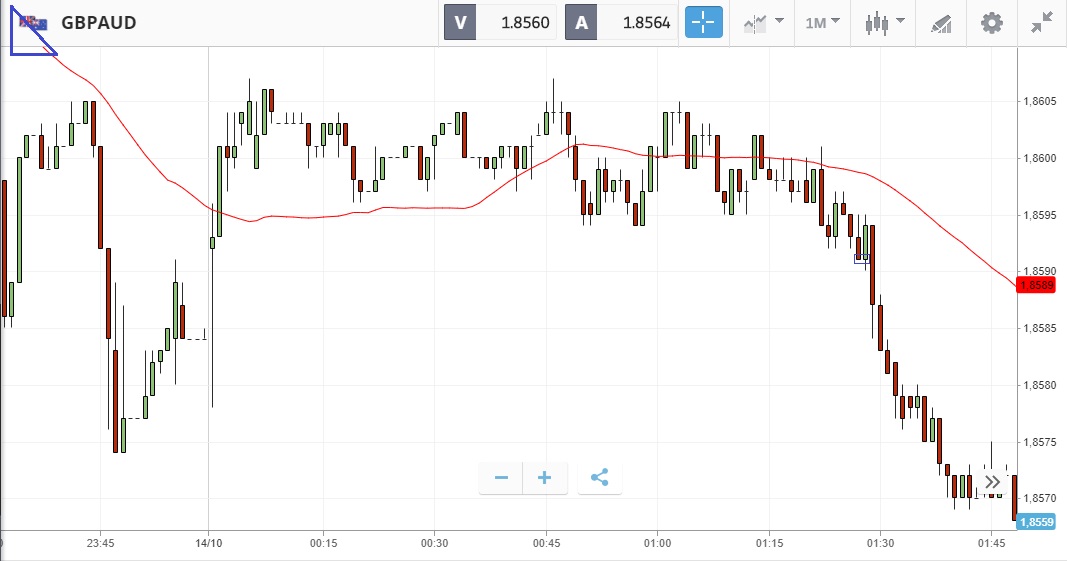Toggle the crosshair cursor button

click(703, 22)
